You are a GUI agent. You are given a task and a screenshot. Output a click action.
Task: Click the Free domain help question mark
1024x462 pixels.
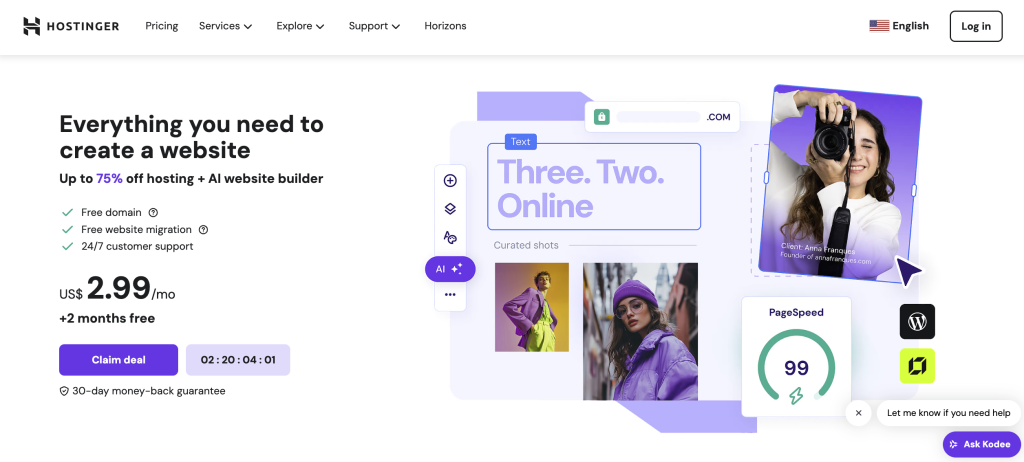tap(153, 212)
